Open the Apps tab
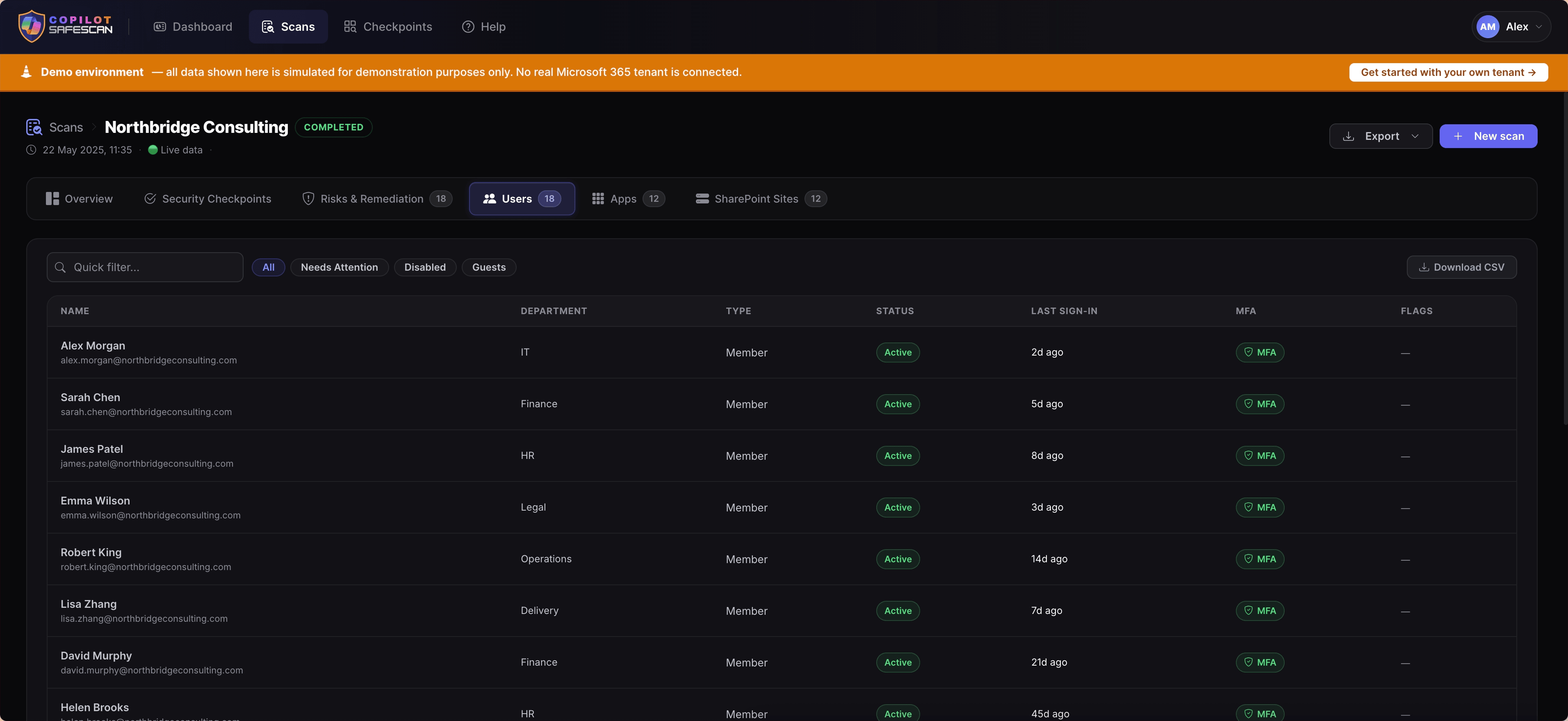The width and height of the screenshot is (1568, 721). pyautogui.click(x=628, y=199)
